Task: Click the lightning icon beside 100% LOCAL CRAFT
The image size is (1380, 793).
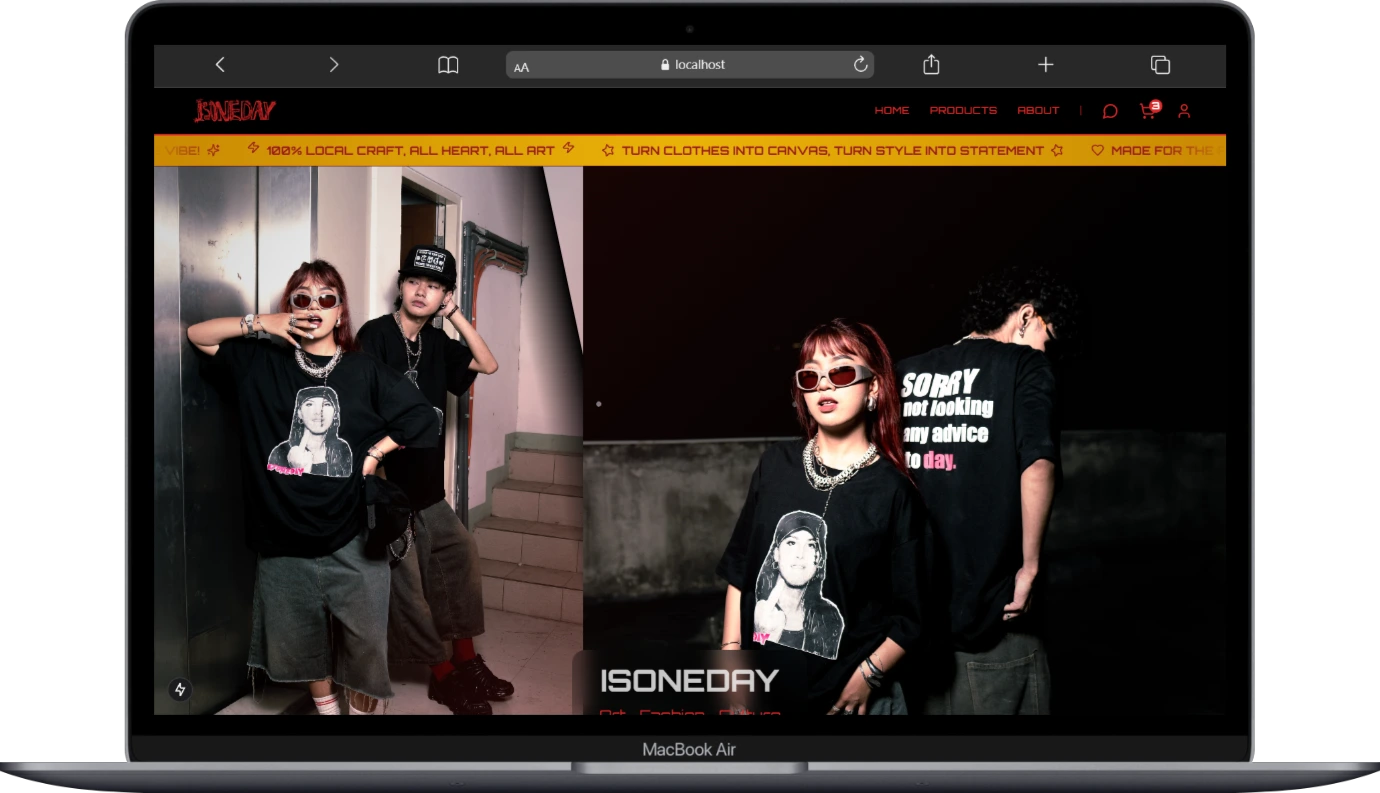Action: coord(252,149)
